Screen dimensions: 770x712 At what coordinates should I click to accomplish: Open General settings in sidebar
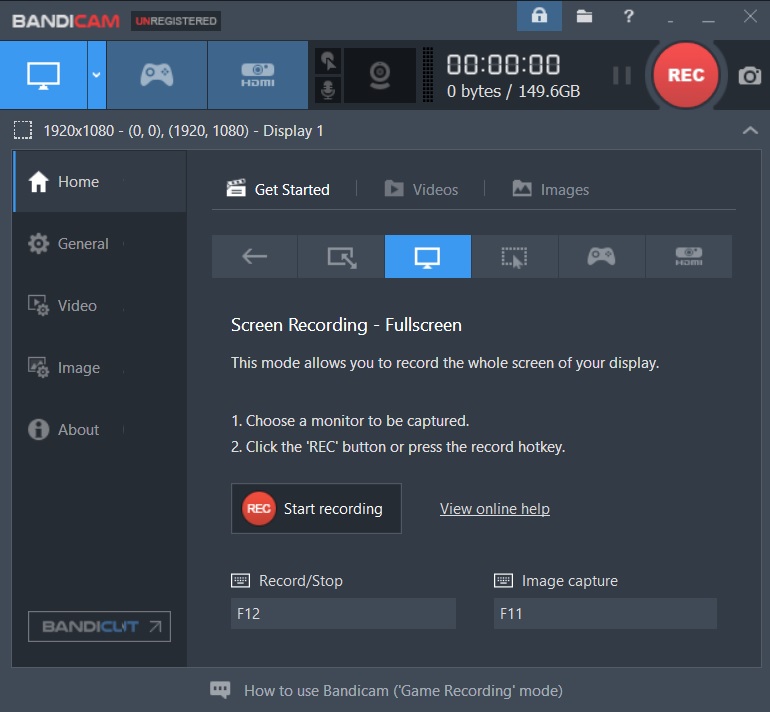(99, 244)
